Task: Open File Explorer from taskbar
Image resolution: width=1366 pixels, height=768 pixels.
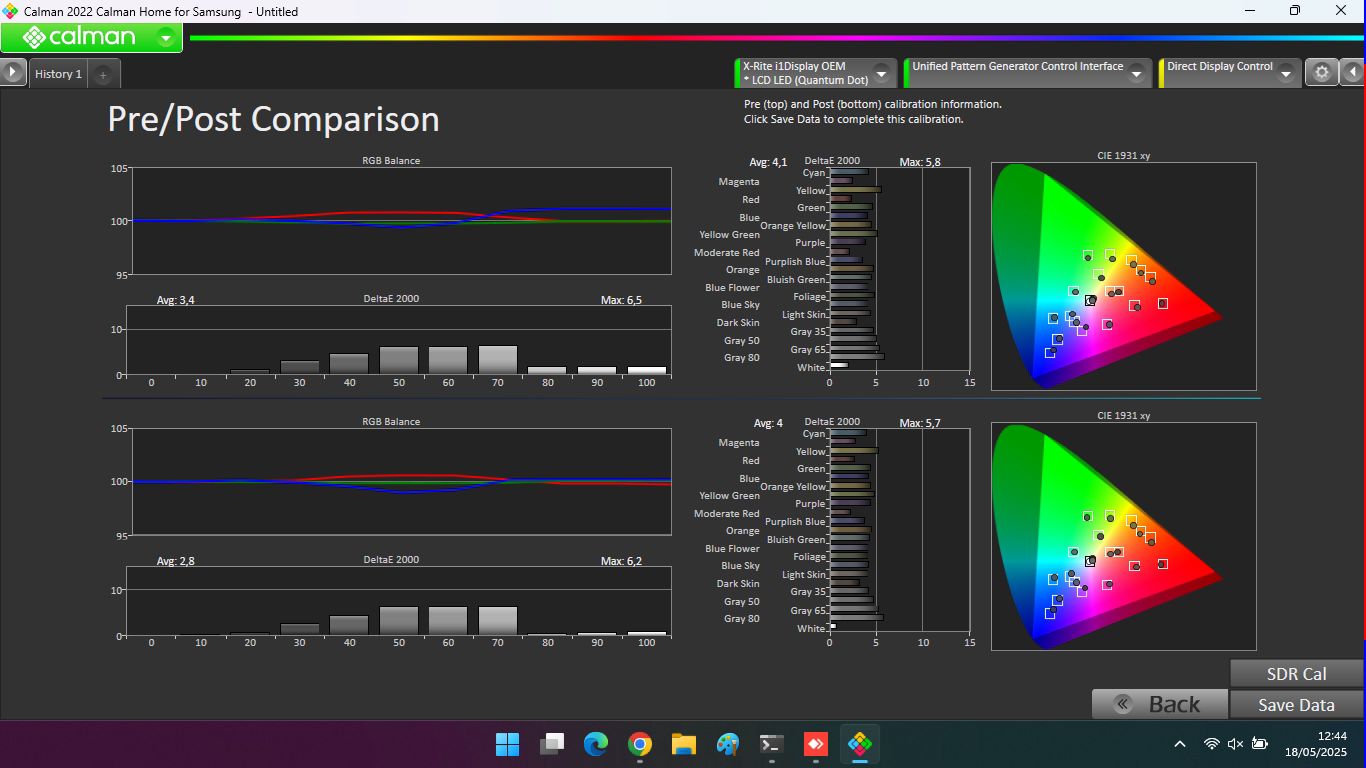Action: pos(684,744)
